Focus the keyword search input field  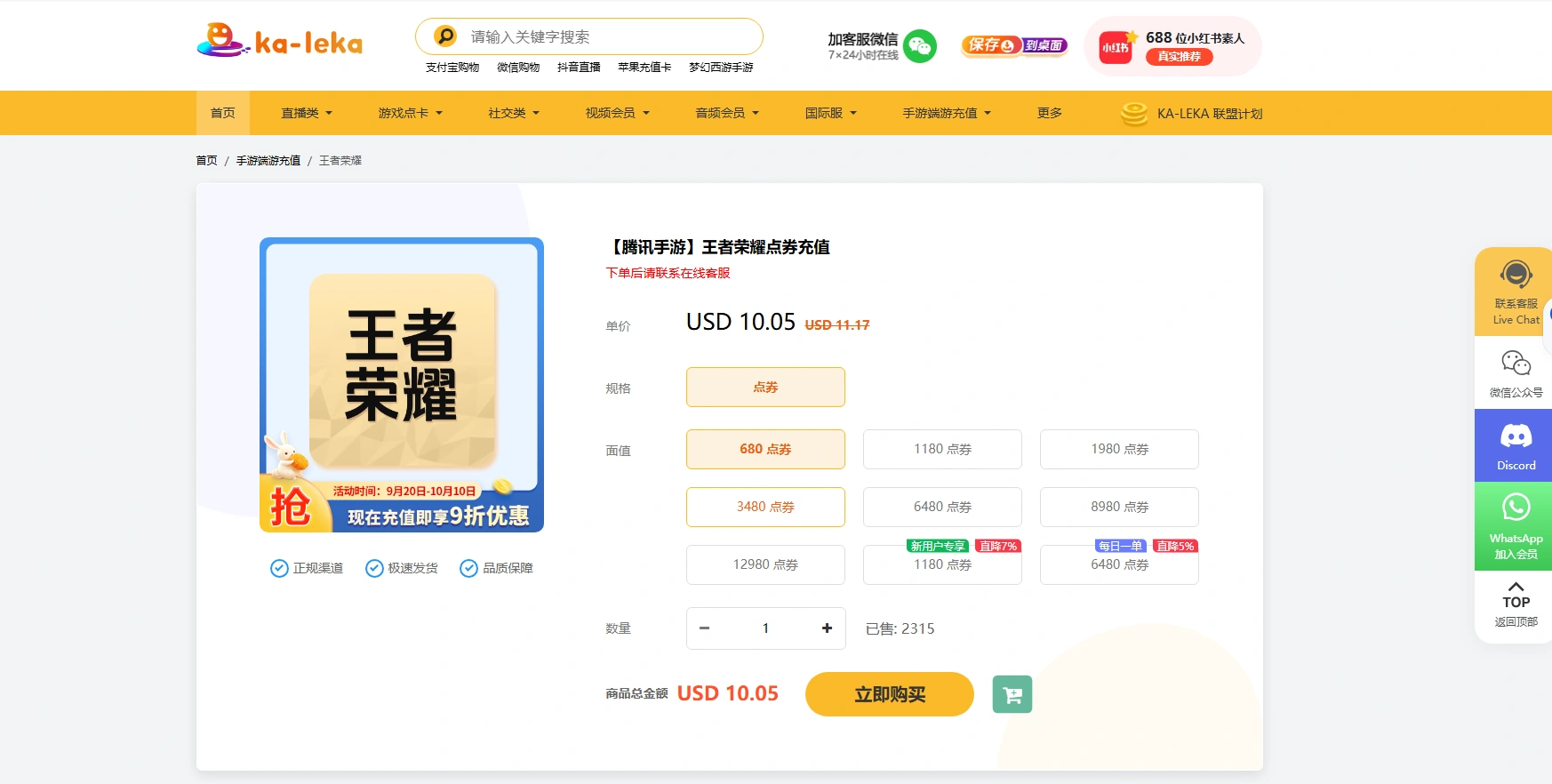(x=604, y=36)
